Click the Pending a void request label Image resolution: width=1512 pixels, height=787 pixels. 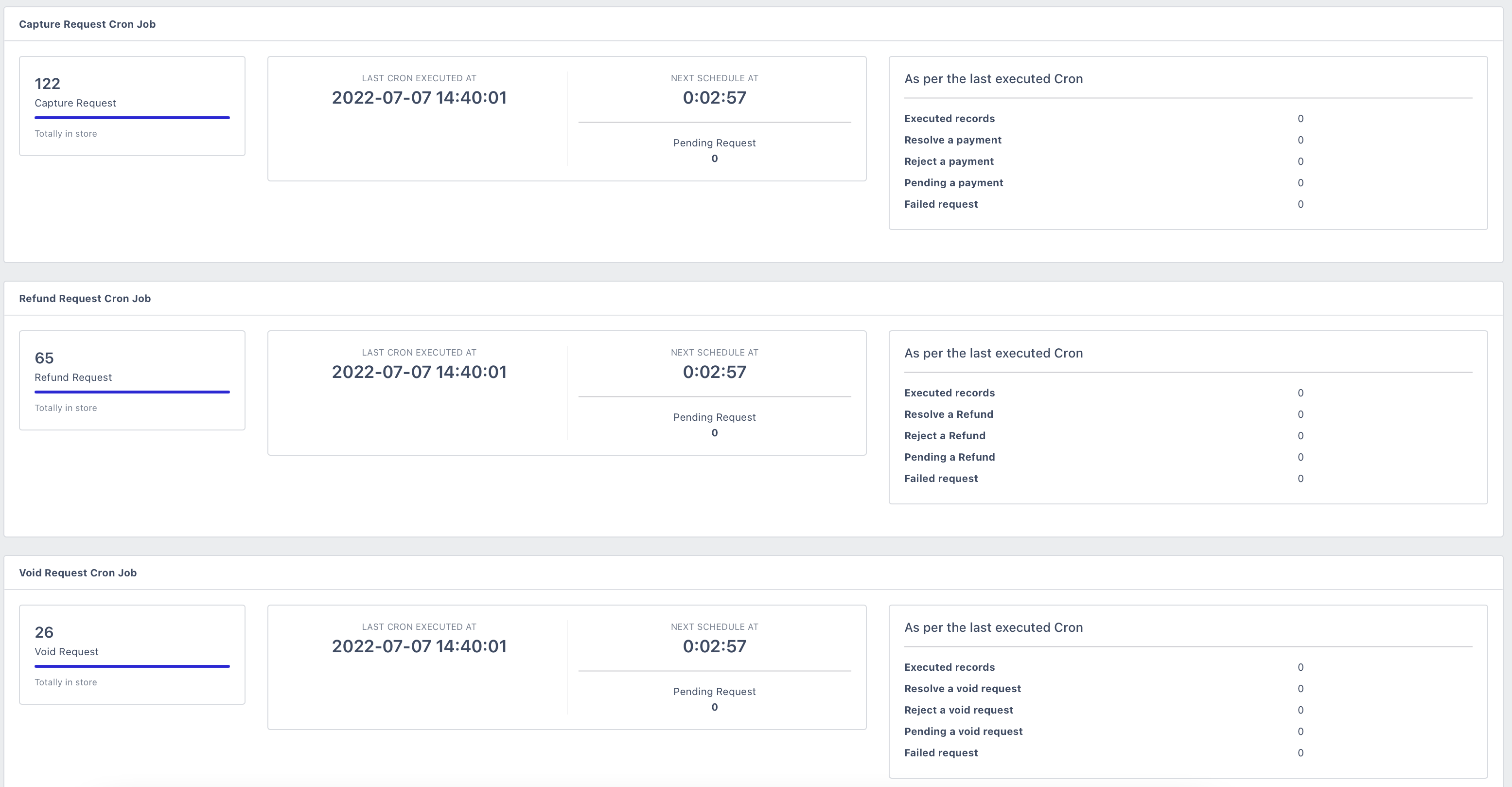[963, 731]
